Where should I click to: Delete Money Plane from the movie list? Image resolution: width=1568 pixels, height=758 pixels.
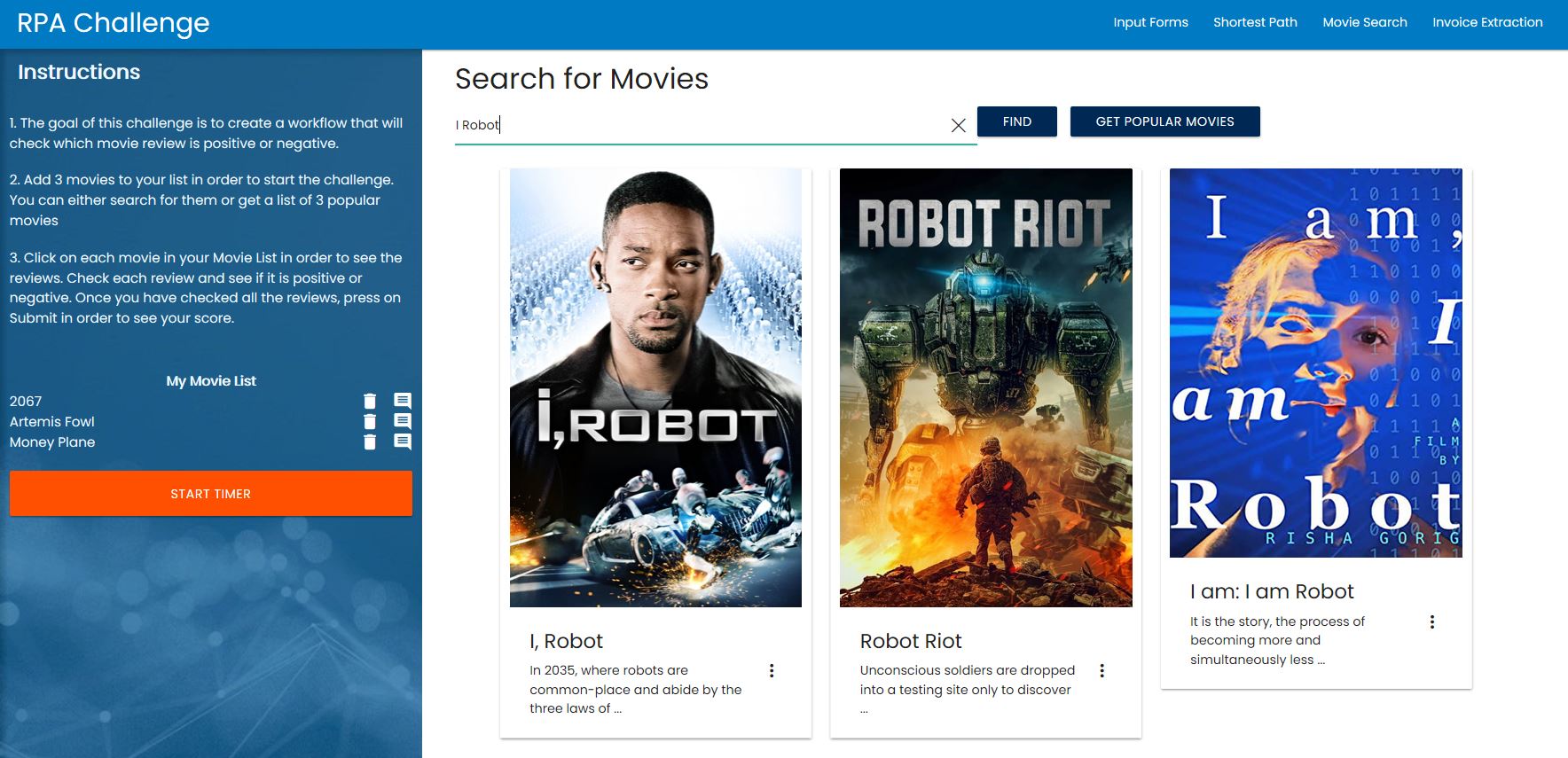point(370,442)
